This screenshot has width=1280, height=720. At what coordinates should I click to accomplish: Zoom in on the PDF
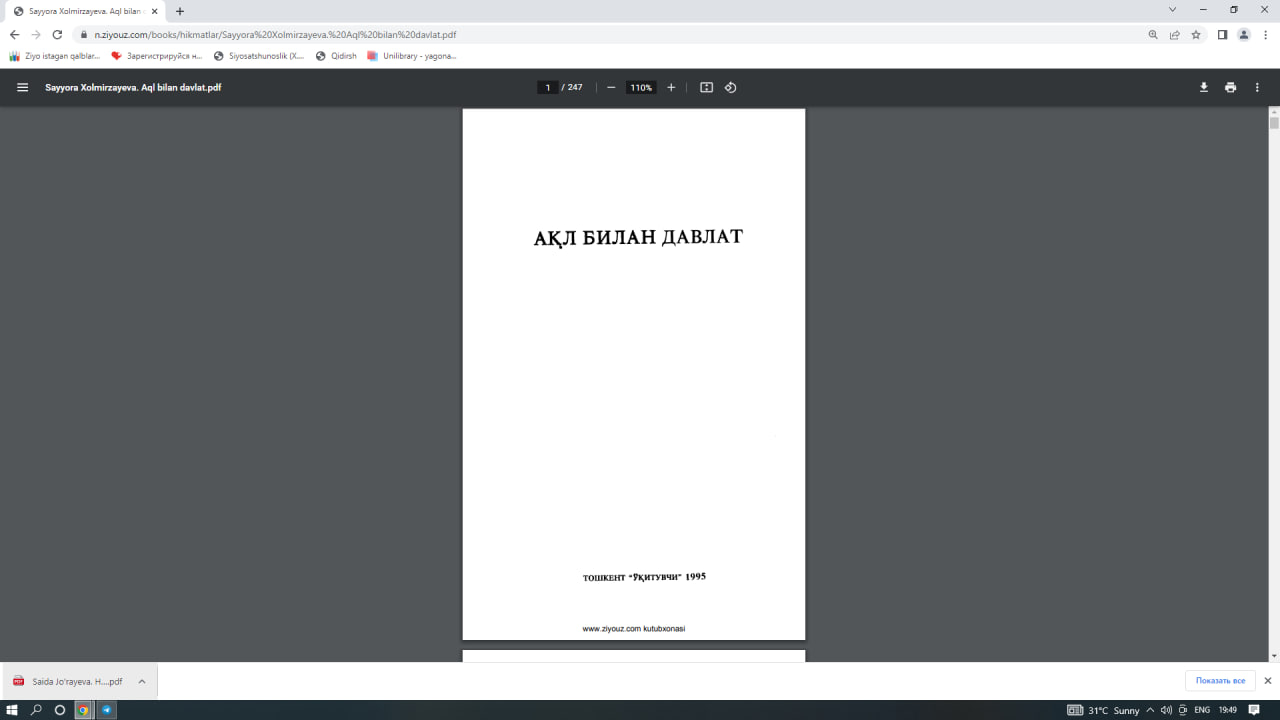671,87
